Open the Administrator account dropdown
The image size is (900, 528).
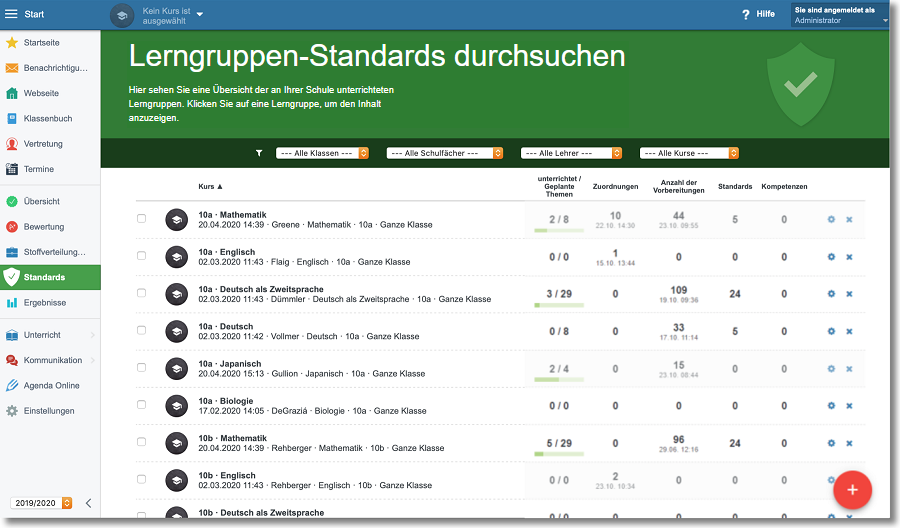click(840, 15)
